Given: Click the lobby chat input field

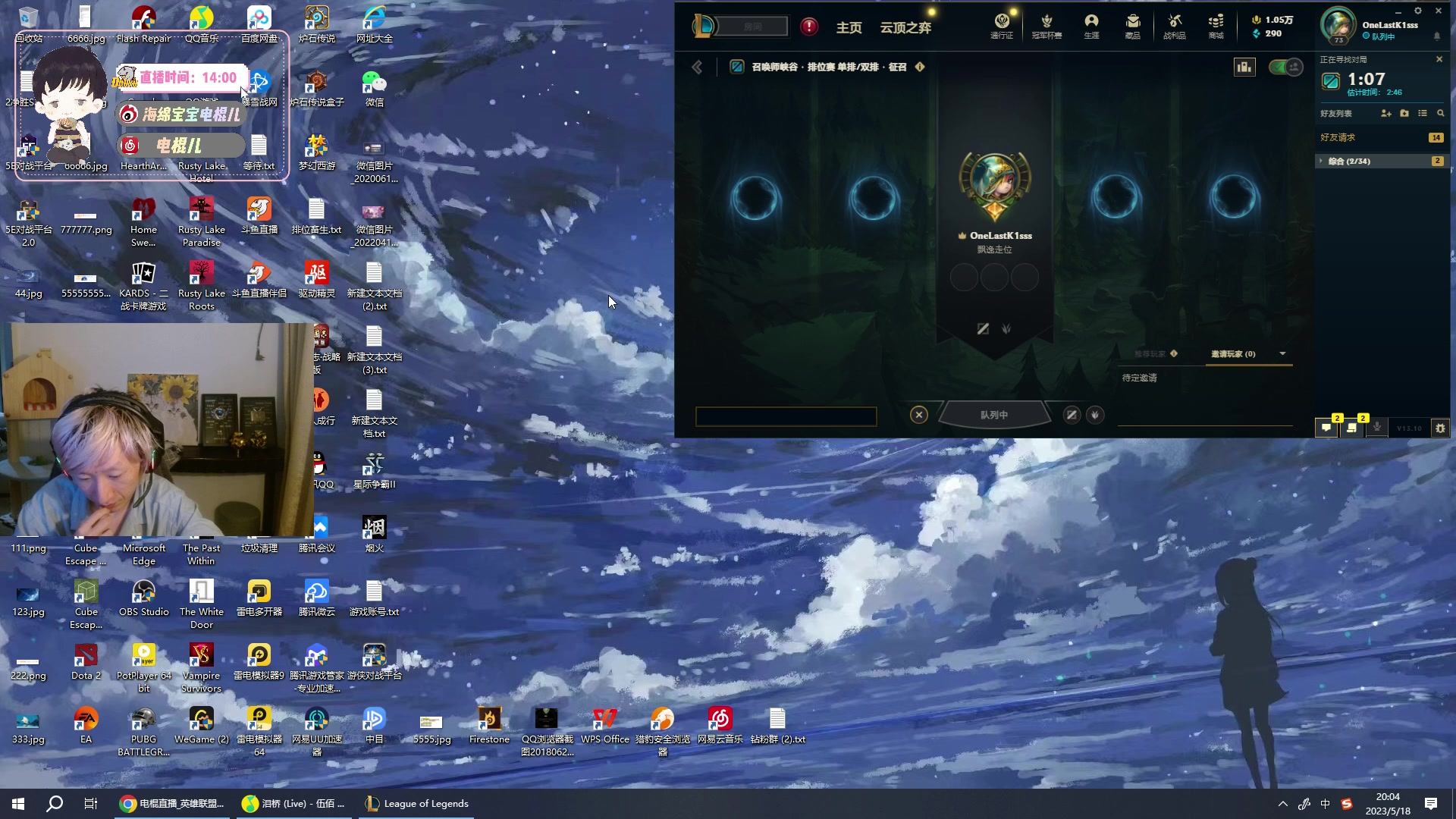Looking at the screenshot, I should (786, 416).
